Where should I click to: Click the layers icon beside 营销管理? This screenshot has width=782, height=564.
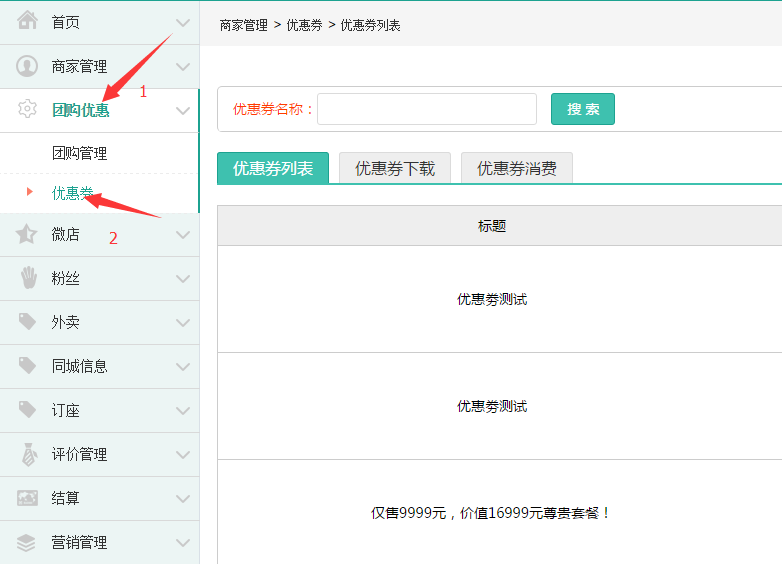tap(26, 543)
